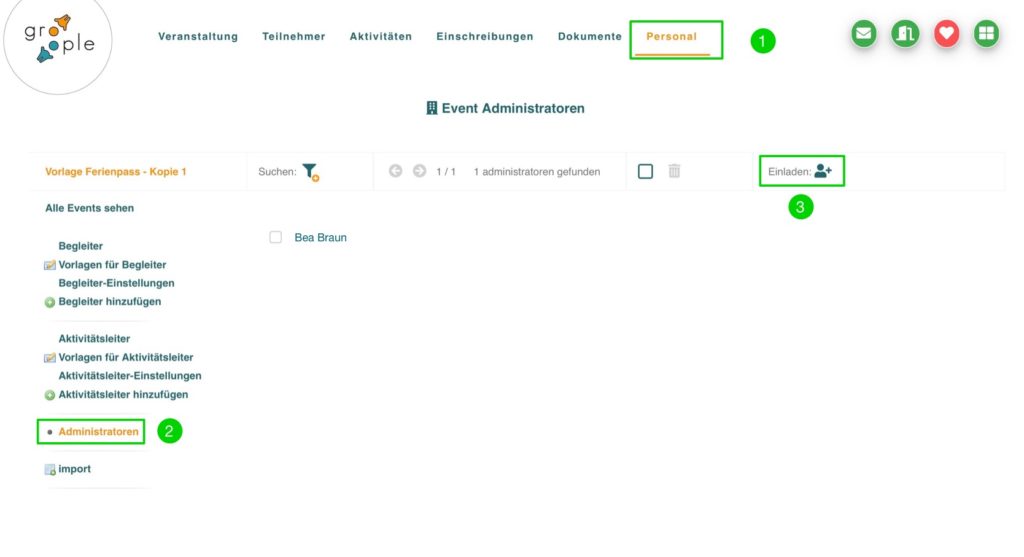Click the trash delete icon
The height and width of the screenshot is (557, 1024).
674,171
